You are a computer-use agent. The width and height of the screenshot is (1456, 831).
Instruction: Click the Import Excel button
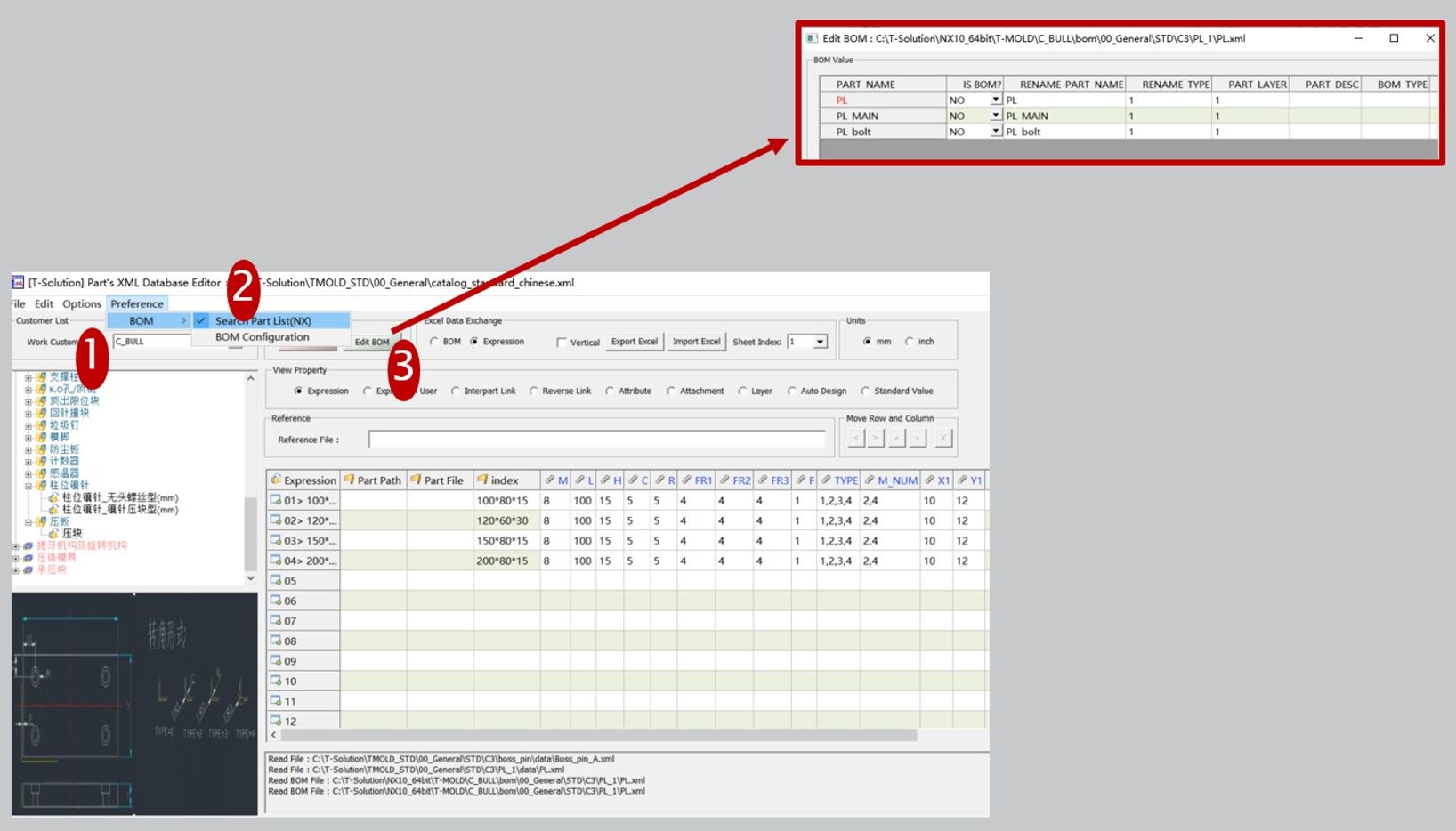click(696, 342)
